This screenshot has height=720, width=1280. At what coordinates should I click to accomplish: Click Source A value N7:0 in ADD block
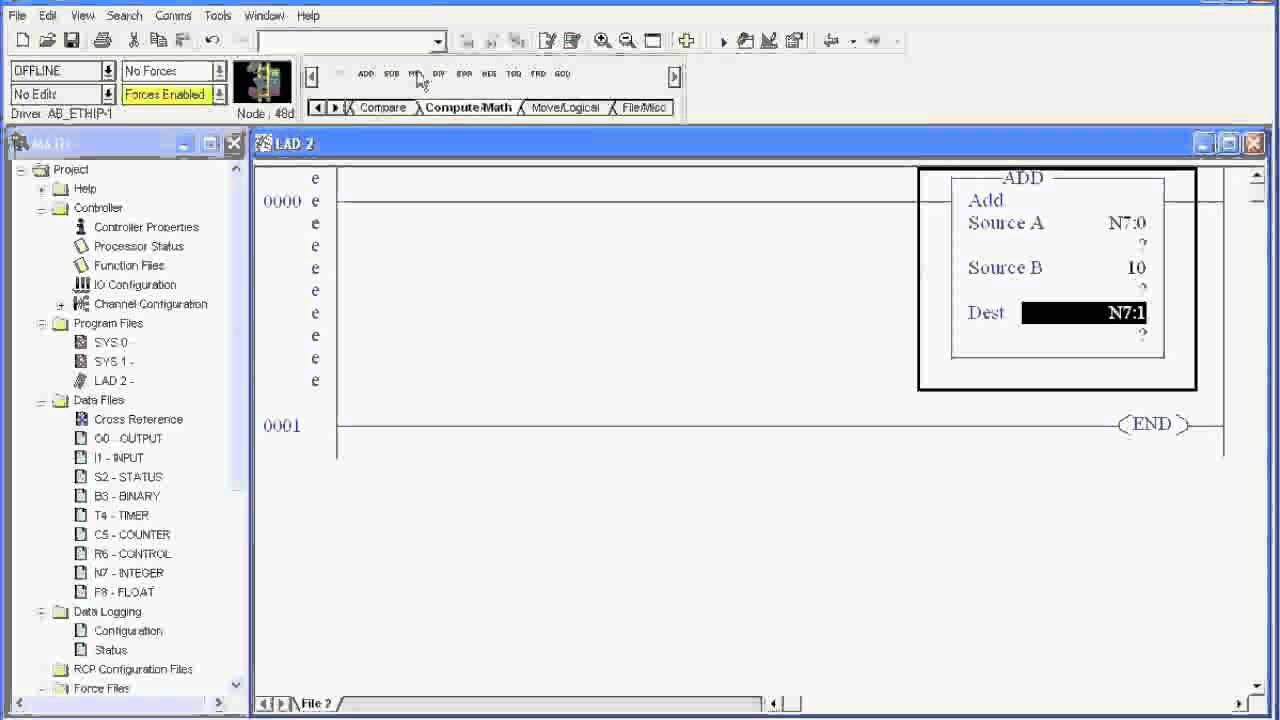tap(1127, 223)
